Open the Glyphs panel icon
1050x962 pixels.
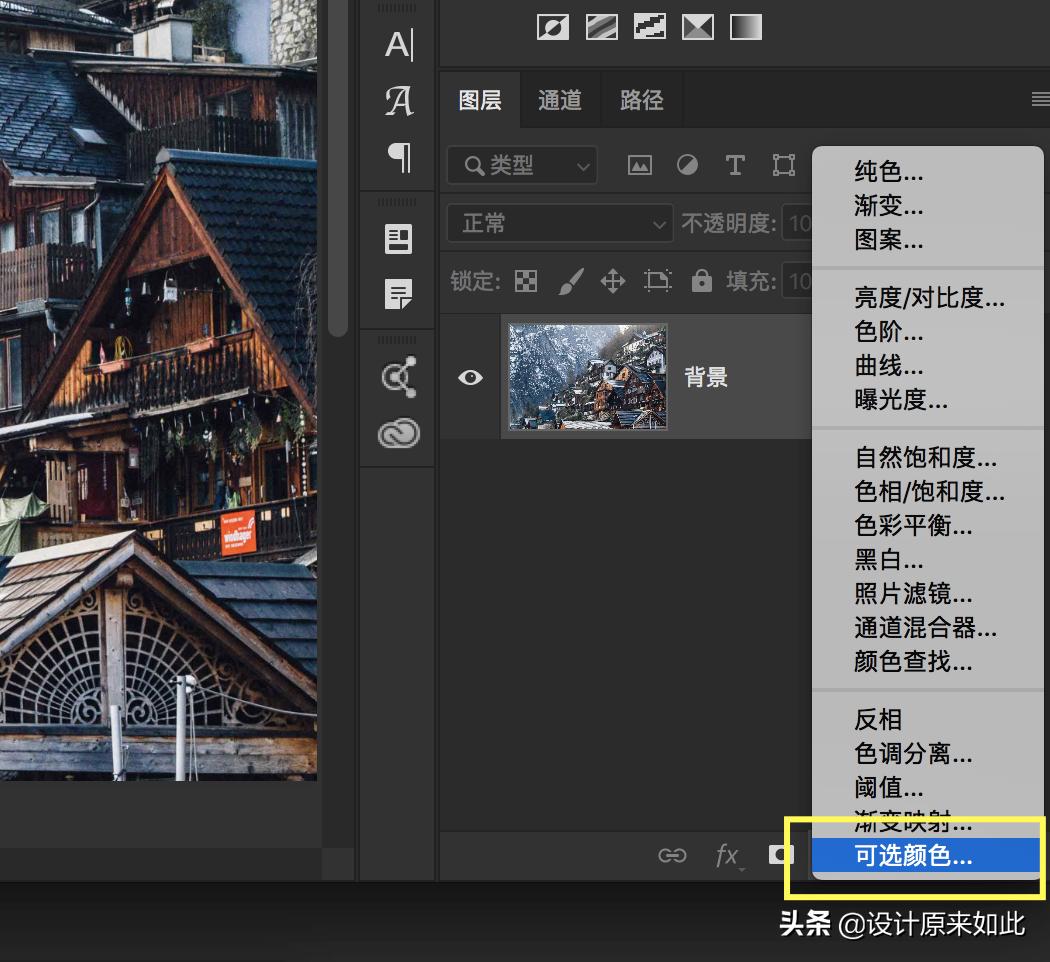(x=399, y=101)
